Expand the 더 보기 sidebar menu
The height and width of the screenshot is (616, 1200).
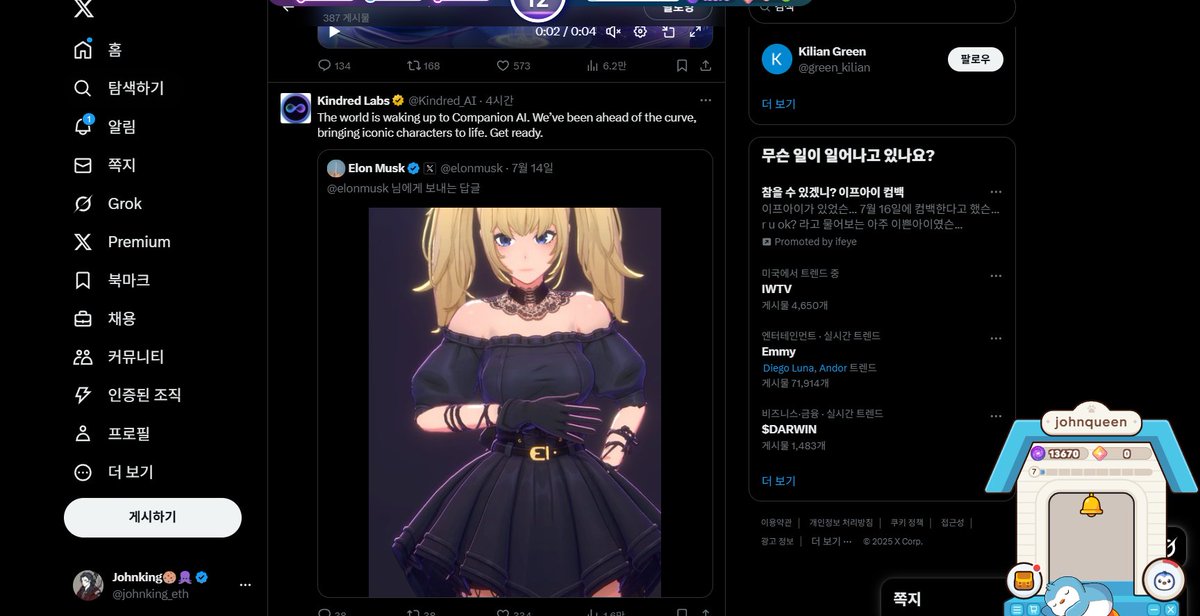[114, 472]
